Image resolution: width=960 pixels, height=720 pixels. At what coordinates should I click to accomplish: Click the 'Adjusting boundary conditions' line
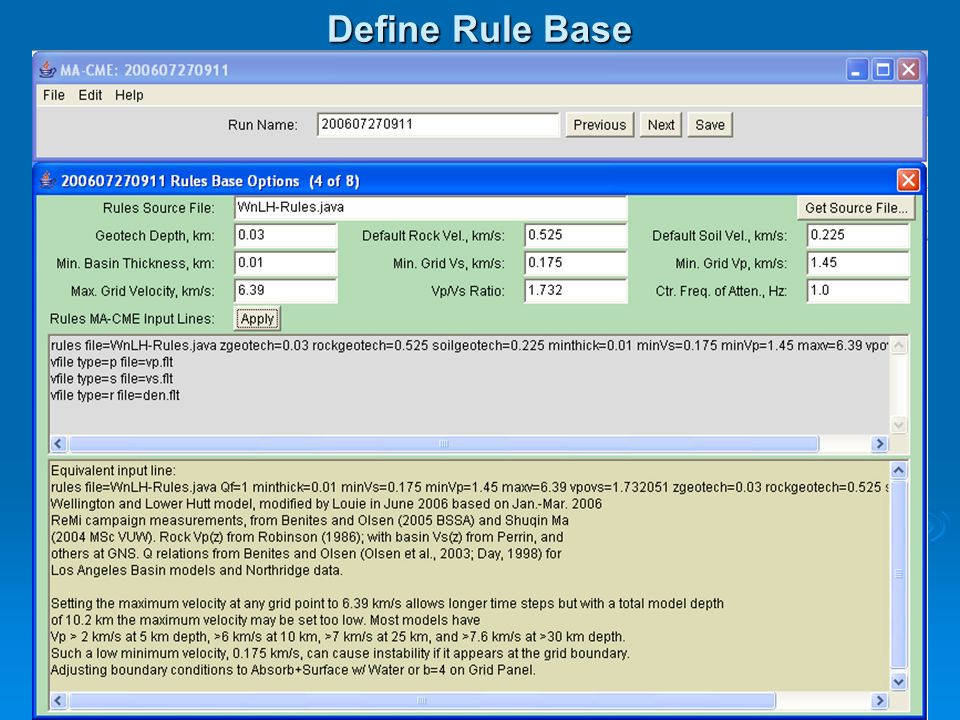(293, 670)
